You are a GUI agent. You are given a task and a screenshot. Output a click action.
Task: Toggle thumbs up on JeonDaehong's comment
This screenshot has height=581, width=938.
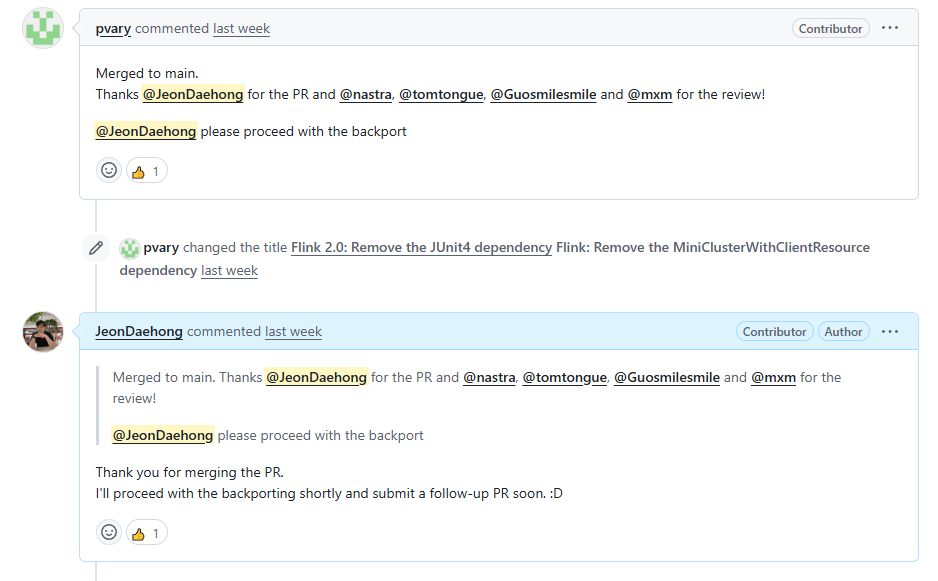point(147,533)
